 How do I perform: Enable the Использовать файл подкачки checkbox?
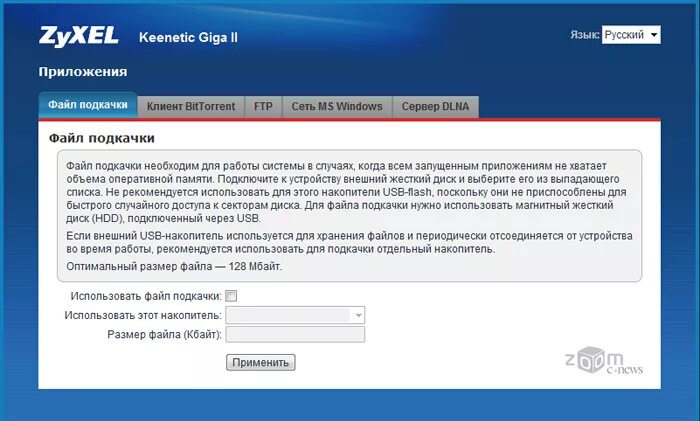click(x=232, y=297)
